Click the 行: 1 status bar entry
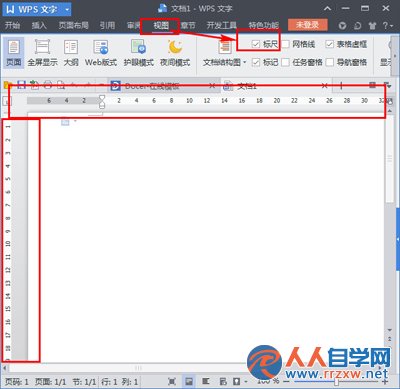Image resolution: width=400 pixels, height=389 pixels. click(x=109, y=382)
